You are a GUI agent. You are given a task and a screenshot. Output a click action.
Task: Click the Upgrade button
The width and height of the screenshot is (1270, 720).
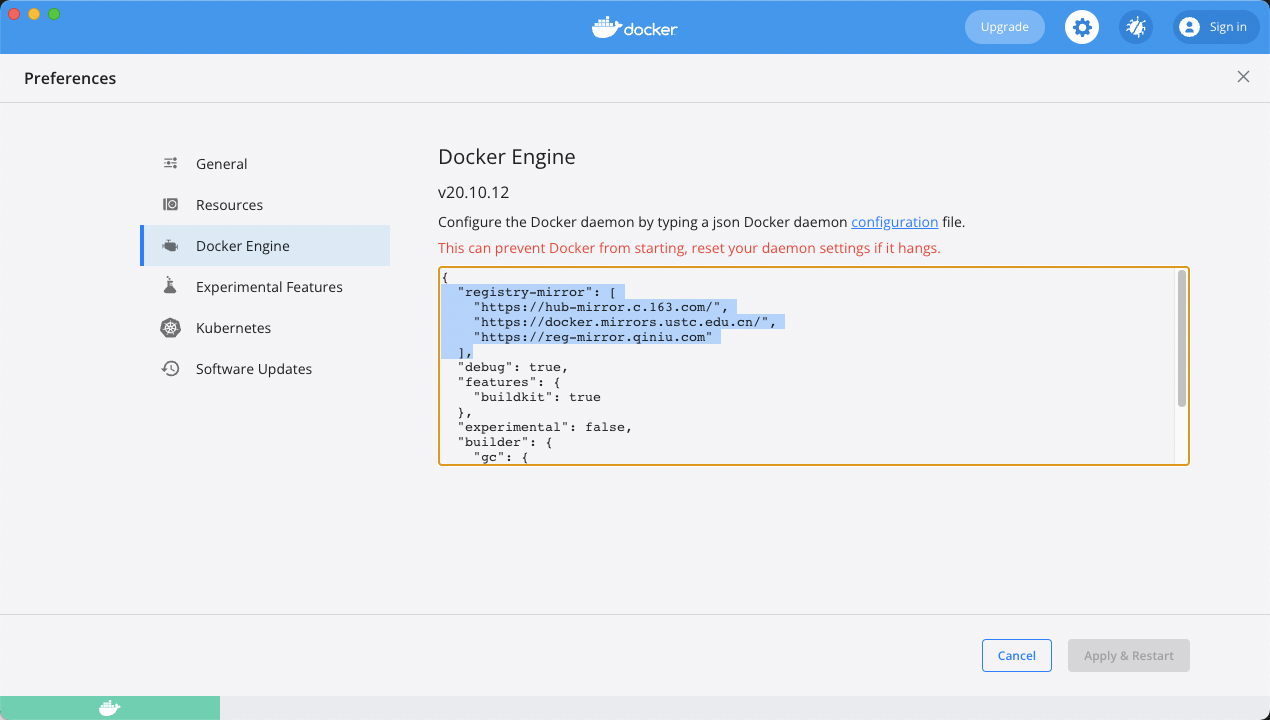pos(1004,27)
